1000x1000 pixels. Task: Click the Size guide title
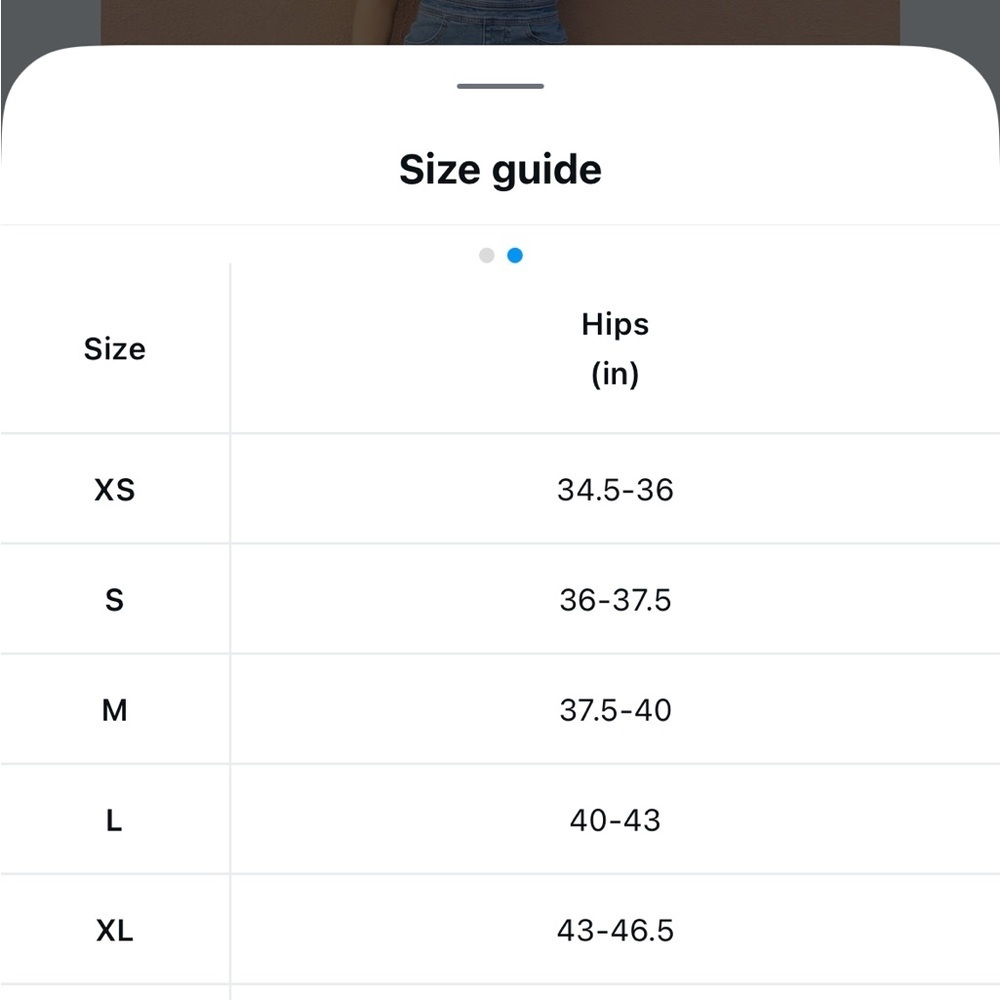tap(500, 170)
